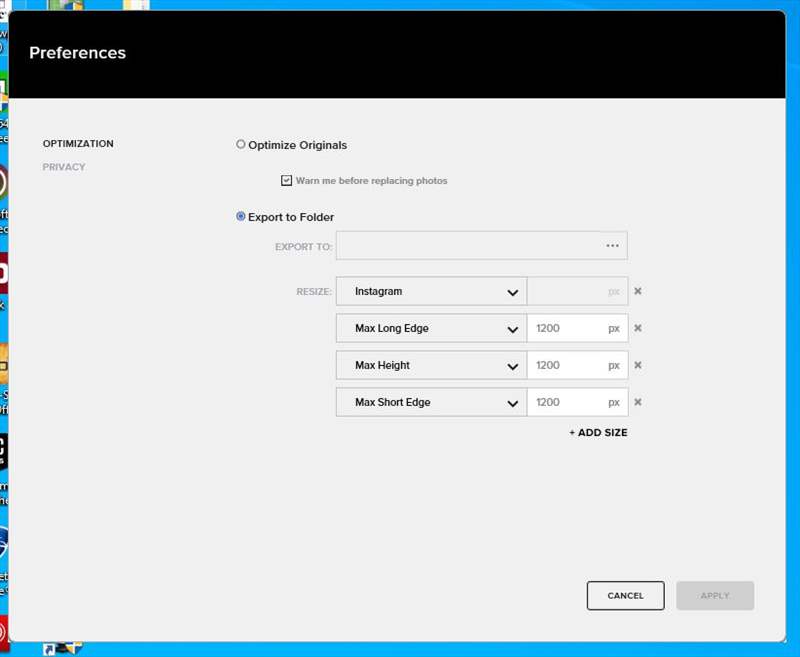Image resolution: width=800 pixels, height=657 pixels.
Task: Delete the Max Short Edge row
Action: (x=638, y=402)
